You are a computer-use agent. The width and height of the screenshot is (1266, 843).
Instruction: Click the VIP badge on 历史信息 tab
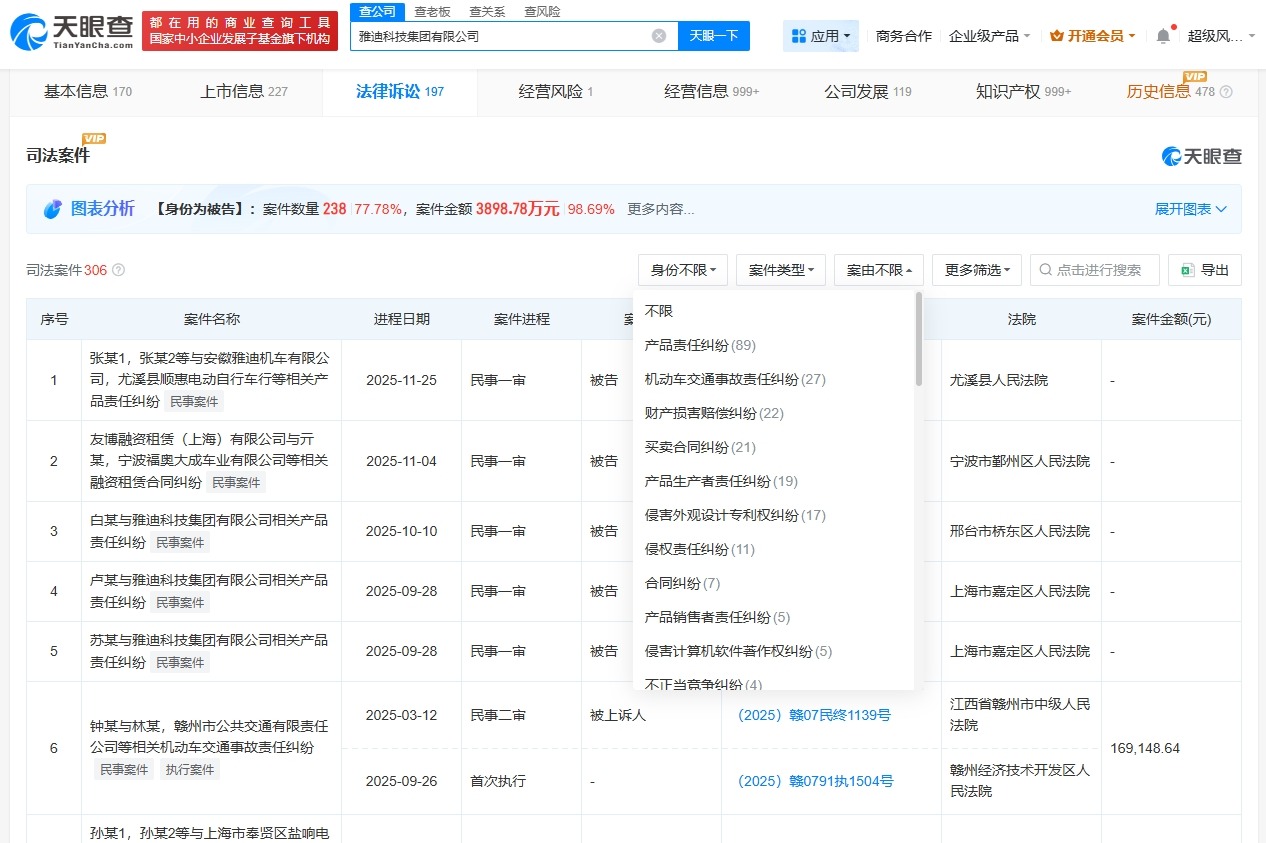[x=1197, y=76]
